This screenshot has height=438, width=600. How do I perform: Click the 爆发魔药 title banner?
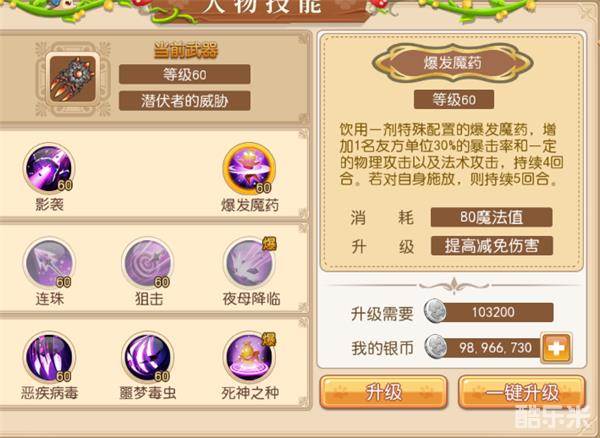(x=453, y=63)
